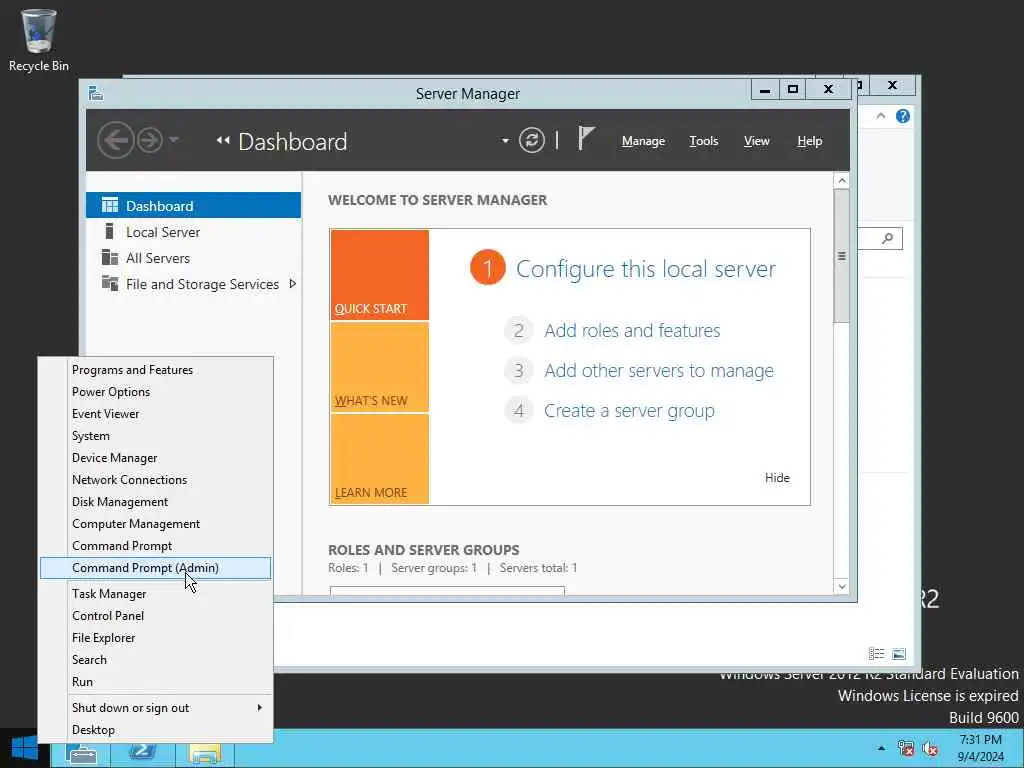Click Add other servers to manage
The image size is (1024, 768).
click(x=659, y=370)
